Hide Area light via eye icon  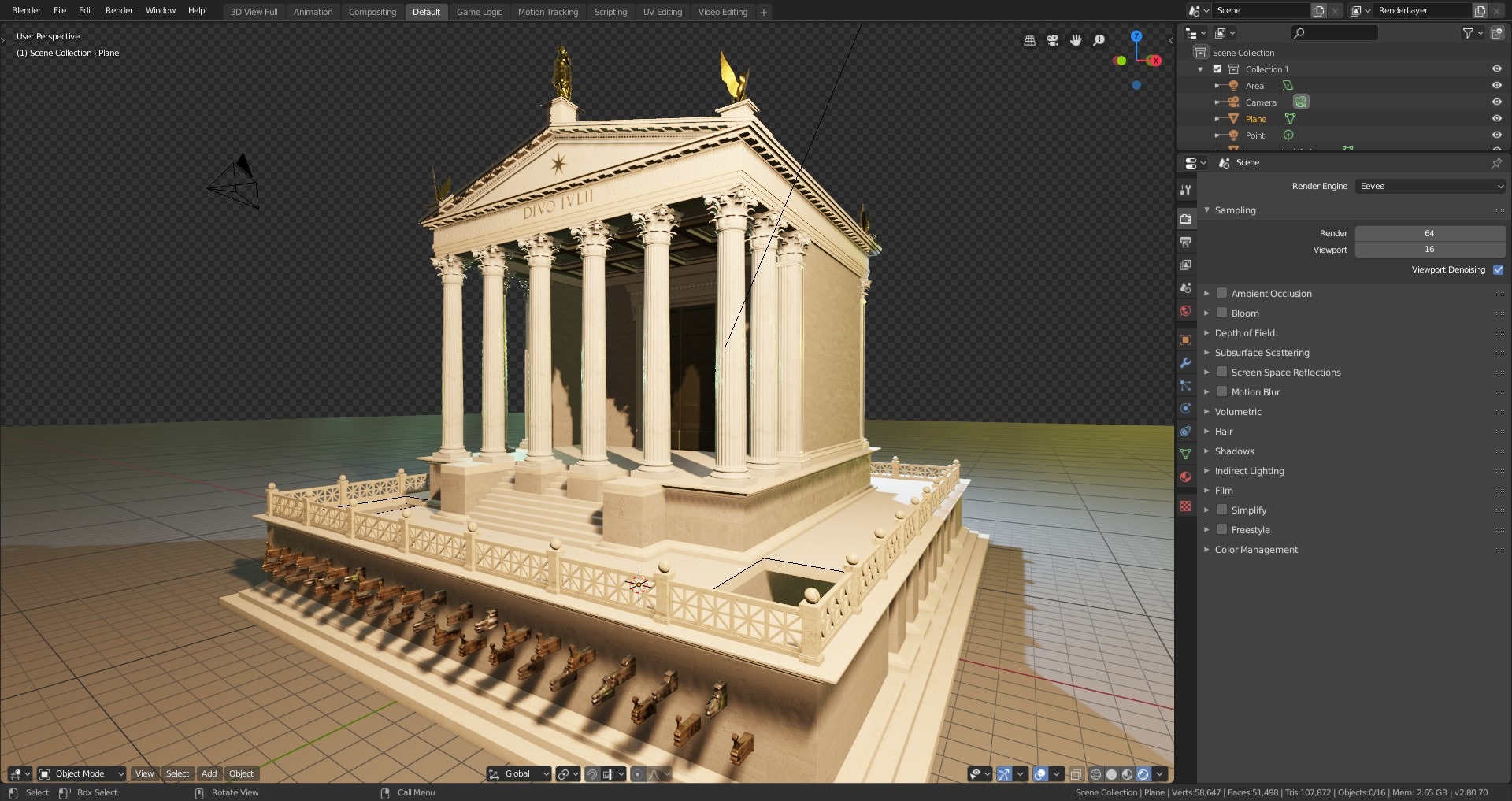point(1496,85)
